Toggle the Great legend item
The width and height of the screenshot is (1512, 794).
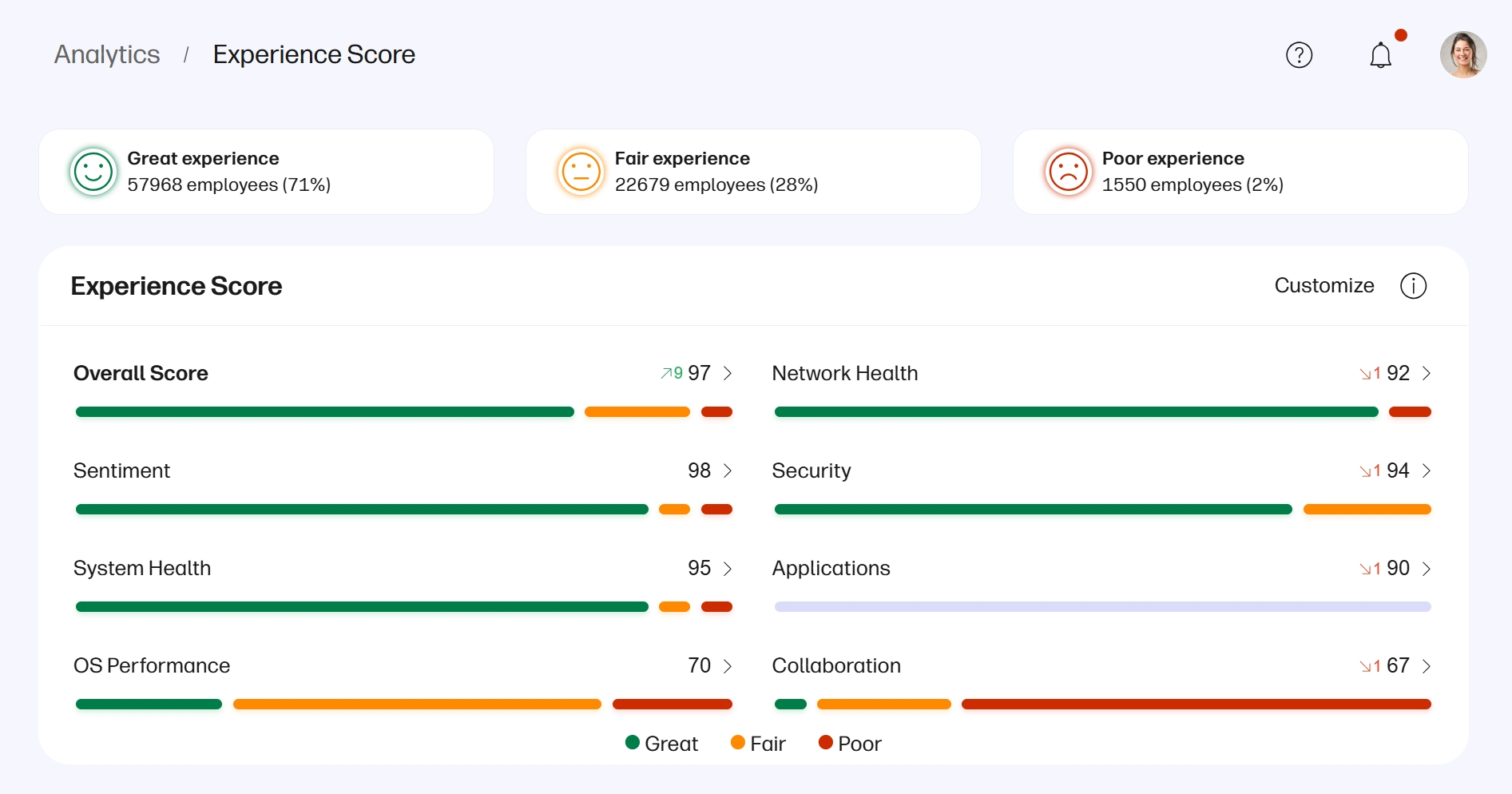click(x=661, y=743)
